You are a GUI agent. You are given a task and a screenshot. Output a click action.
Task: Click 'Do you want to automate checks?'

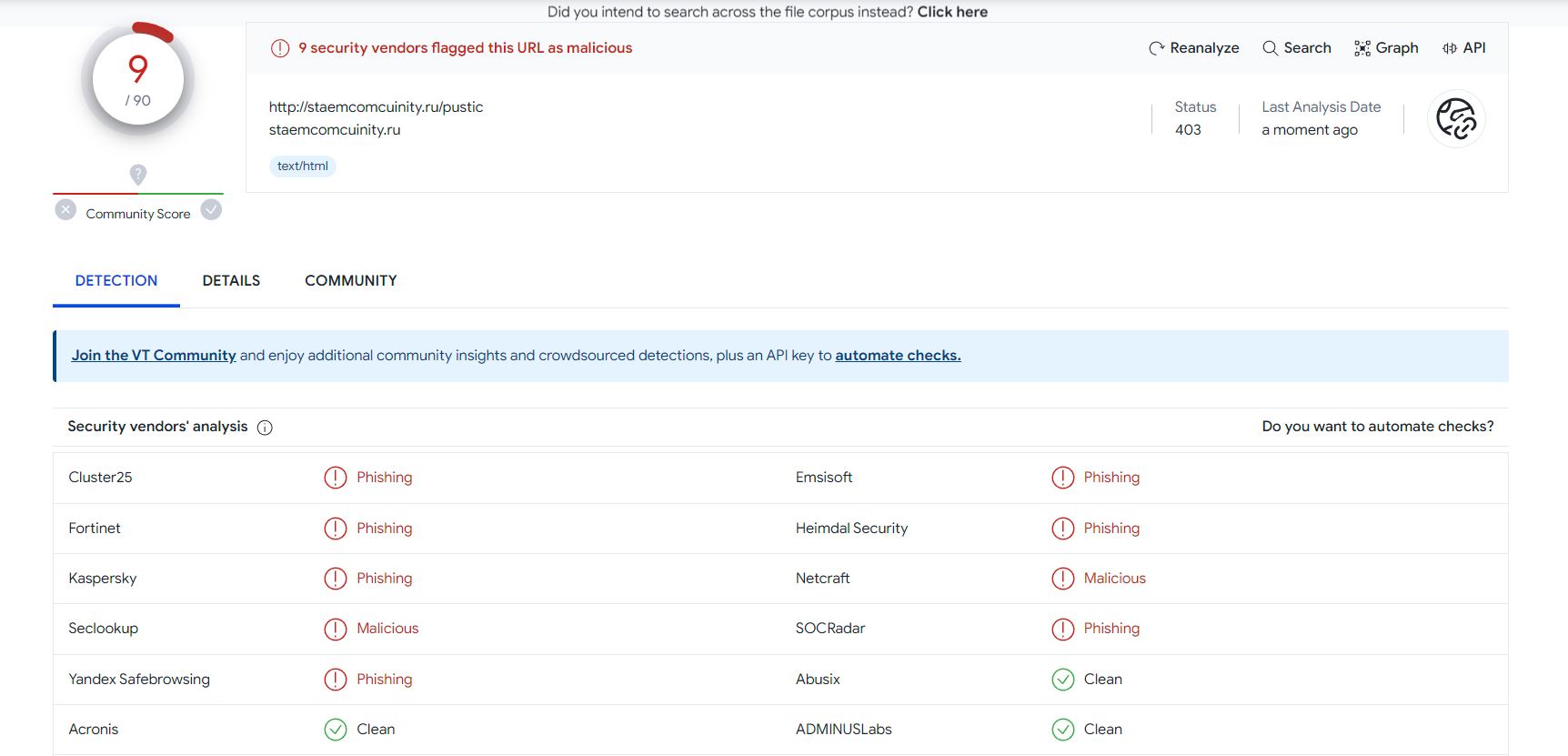(1377, 427)
